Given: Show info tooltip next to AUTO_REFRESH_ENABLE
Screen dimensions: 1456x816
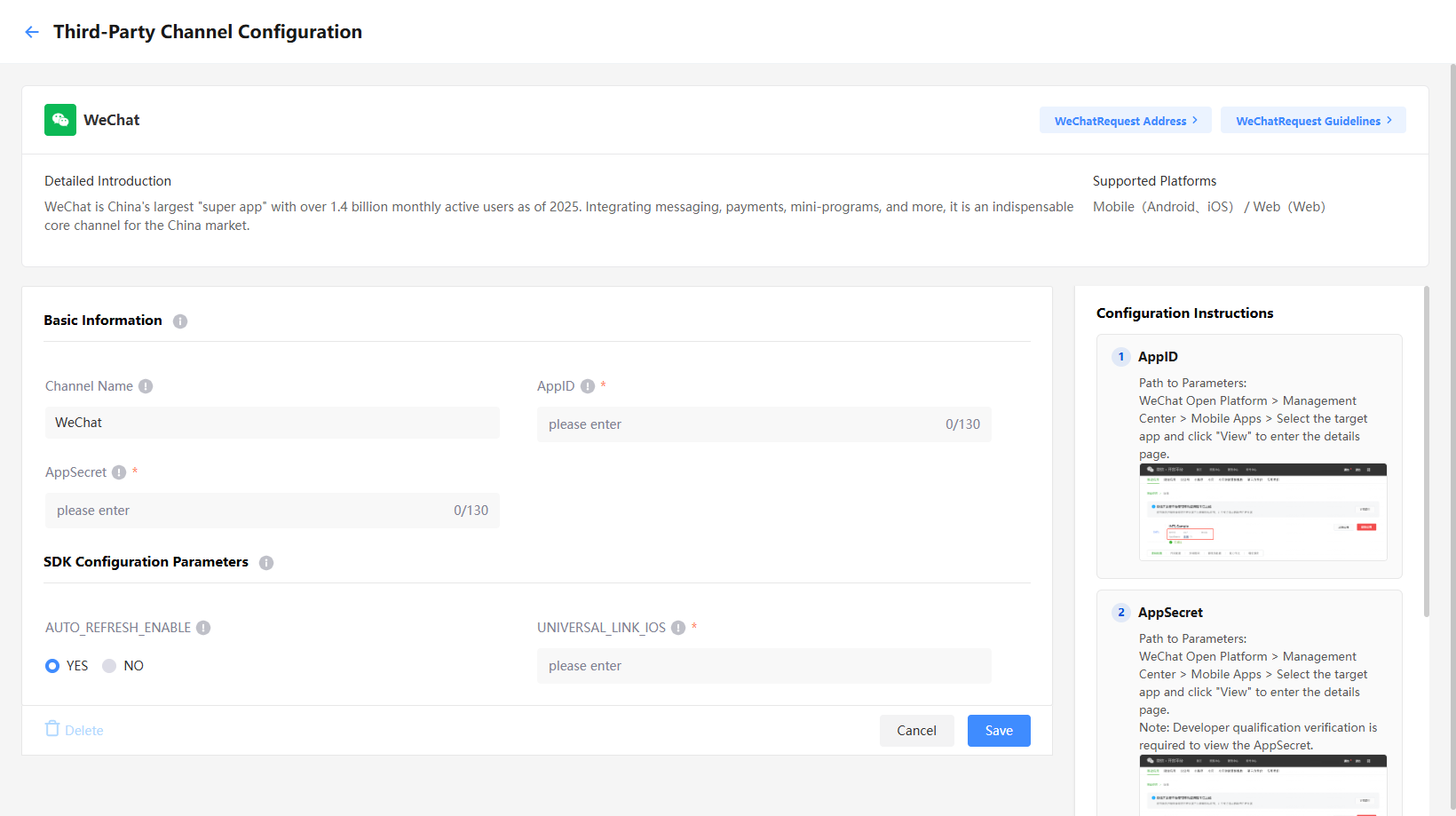Looking at the screenshot, I should tap(203, 628).
